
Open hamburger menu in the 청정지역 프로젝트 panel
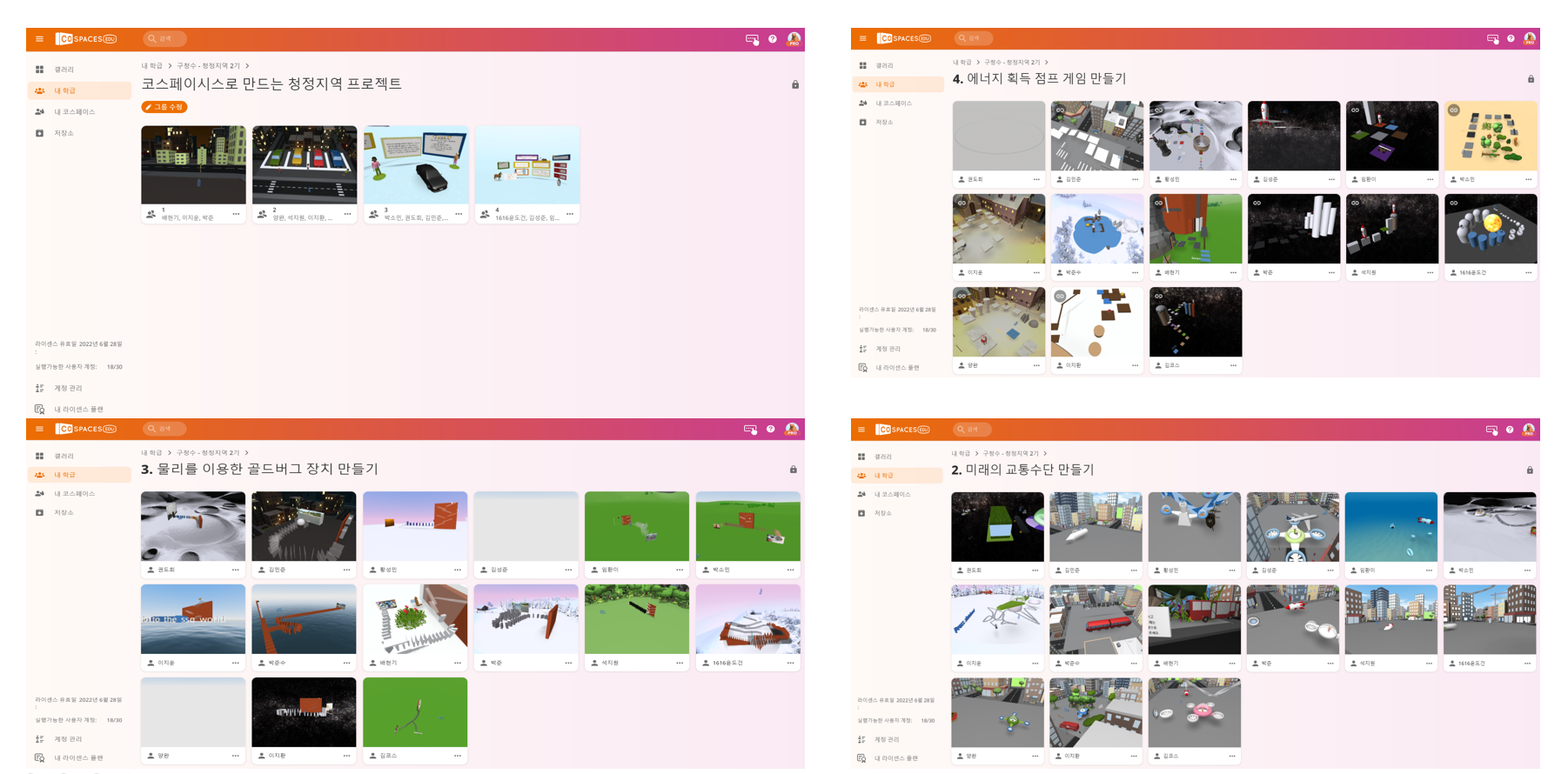tap(39, 39)
